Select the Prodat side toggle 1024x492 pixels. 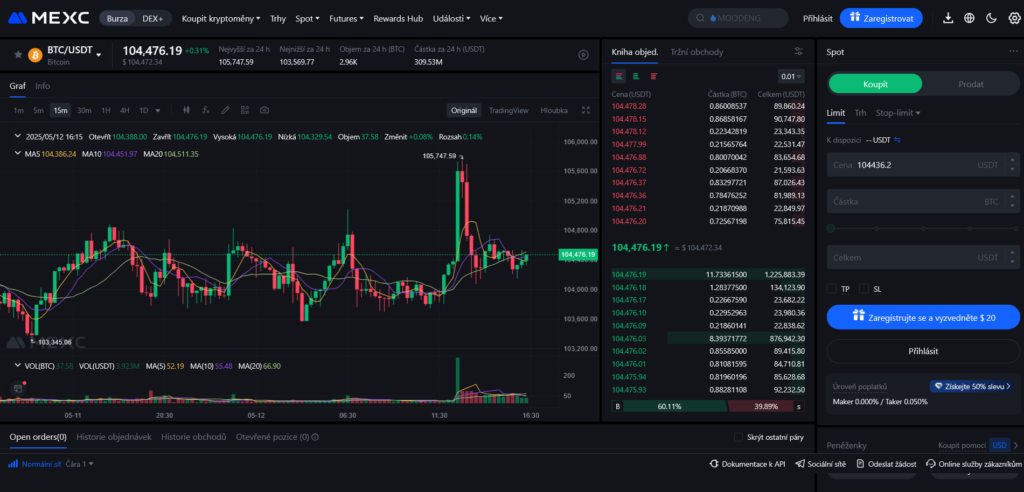click(x=970, y=84)
